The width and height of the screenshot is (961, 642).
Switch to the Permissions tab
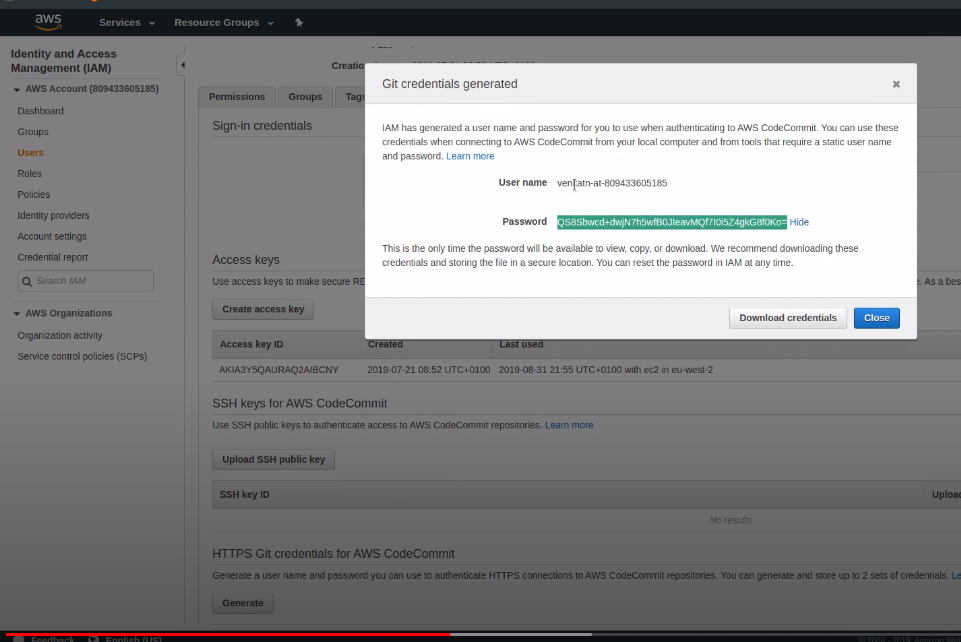pyautogui.click(x=237, y=97)
